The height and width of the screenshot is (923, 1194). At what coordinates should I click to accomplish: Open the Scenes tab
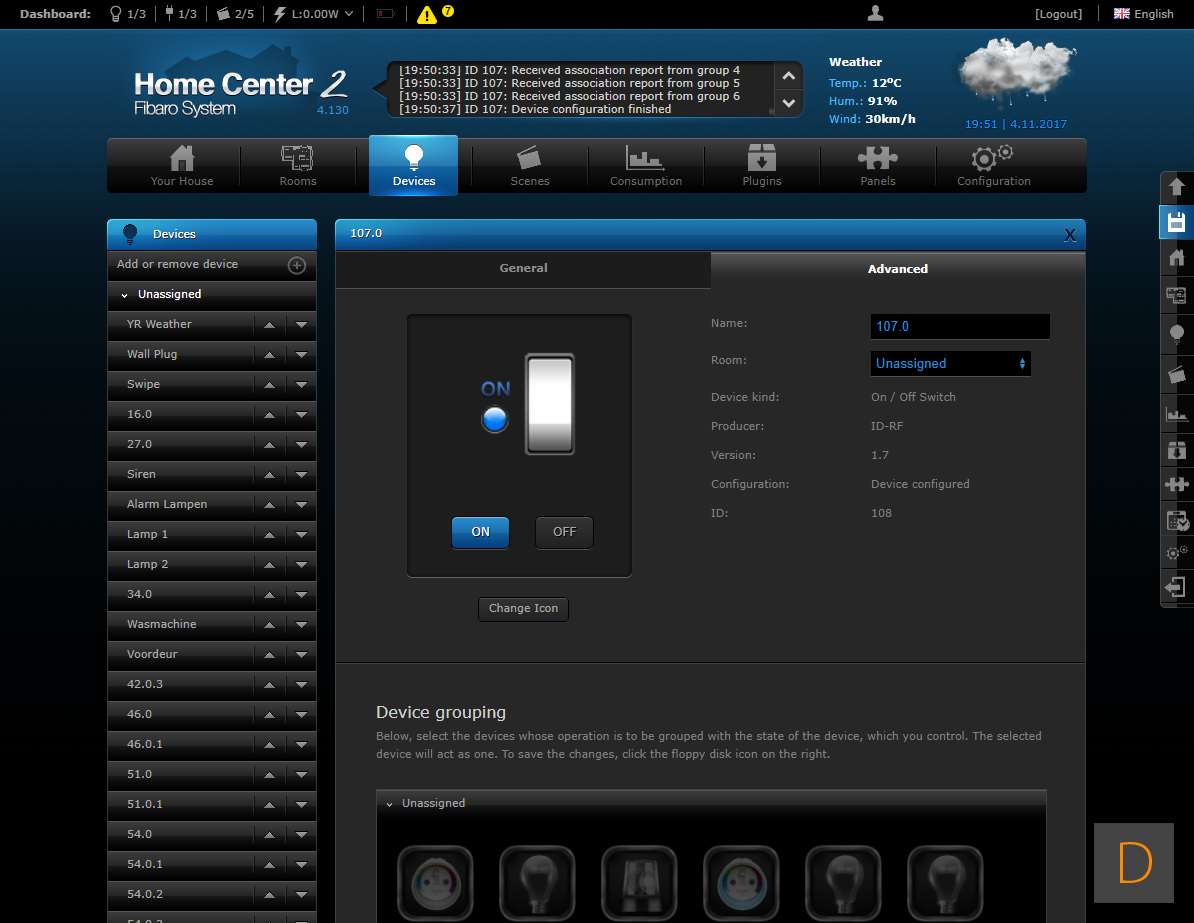(530, 166)
